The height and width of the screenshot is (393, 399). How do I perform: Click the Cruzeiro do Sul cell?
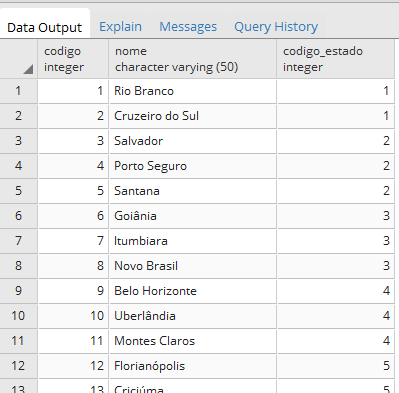click(193, 116)
